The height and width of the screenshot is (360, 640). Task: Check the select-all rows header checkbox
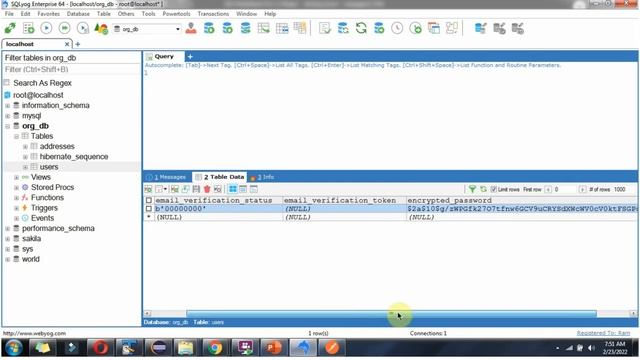click(149, 200)
